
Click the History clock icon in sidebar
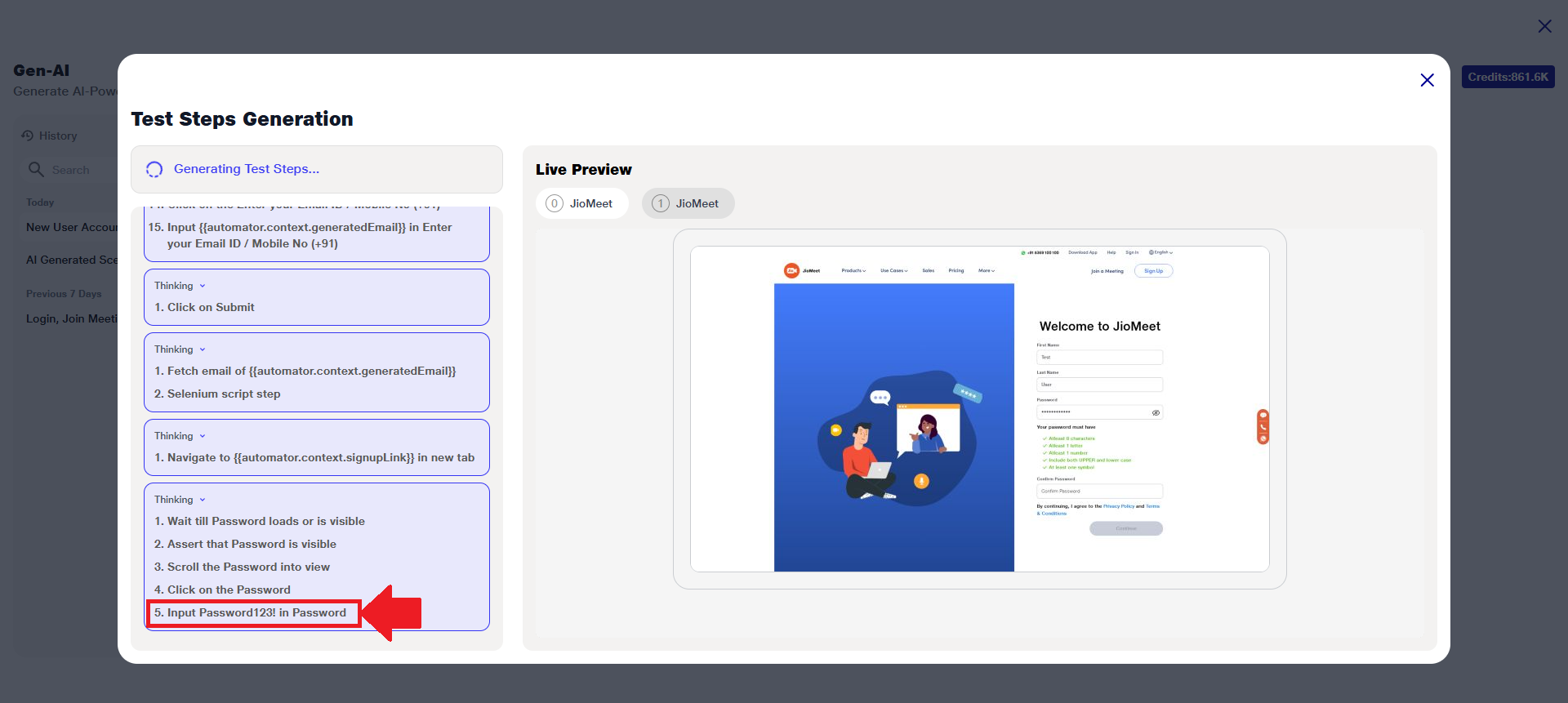[28, 136]
